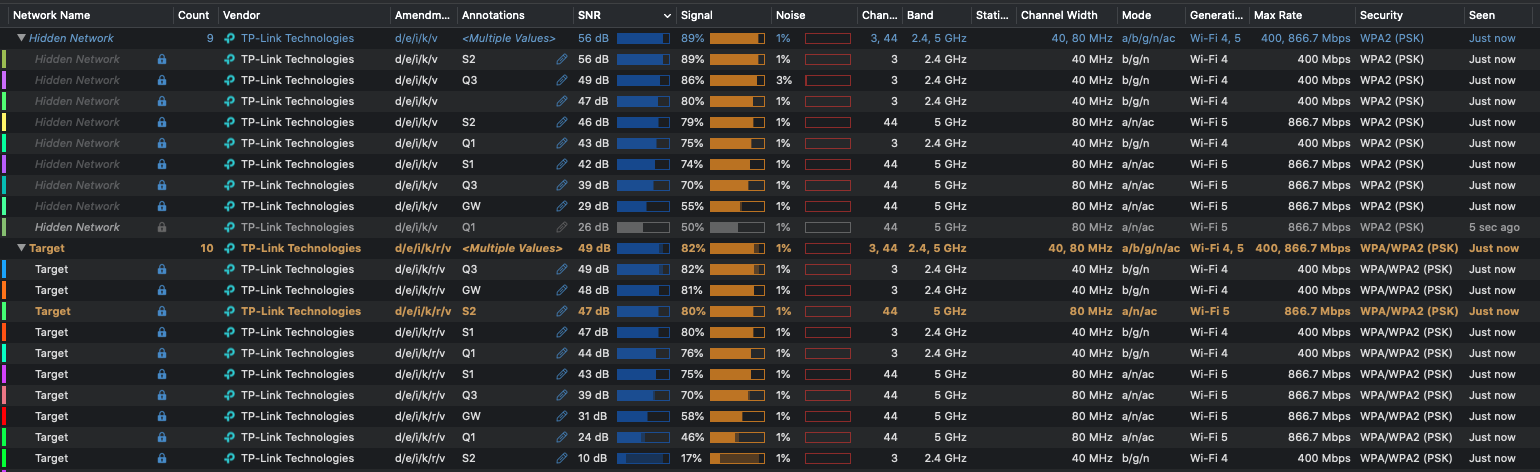
Task: Click '58%' signal value on Target GW row
Action: (x=692, y=416)
